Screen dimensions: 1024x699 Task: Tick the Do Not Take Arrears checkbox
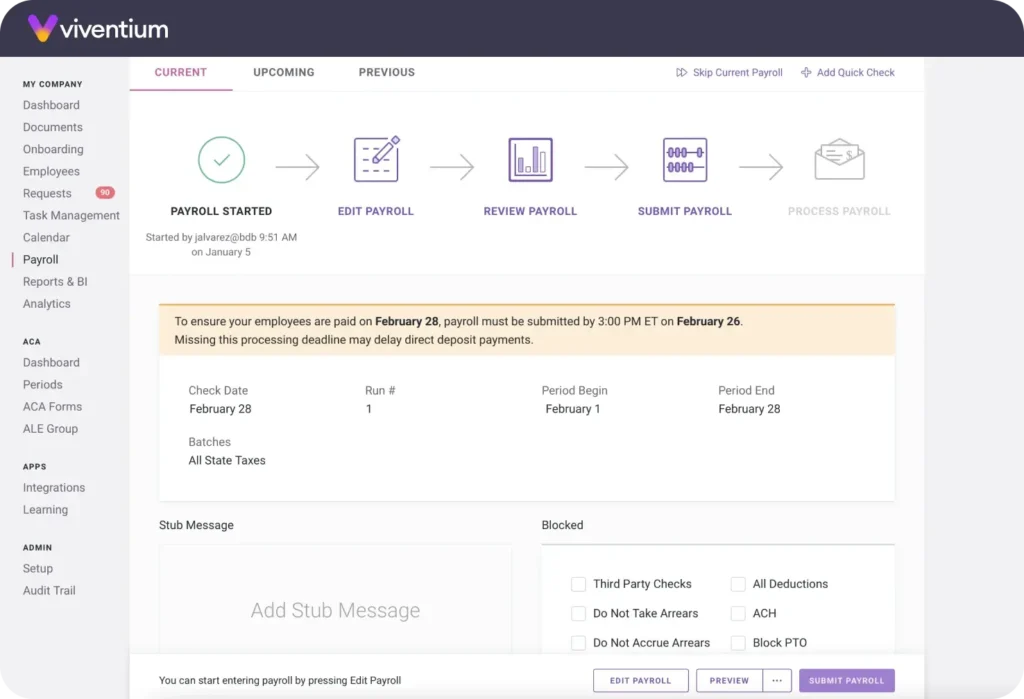coord(578,613)
